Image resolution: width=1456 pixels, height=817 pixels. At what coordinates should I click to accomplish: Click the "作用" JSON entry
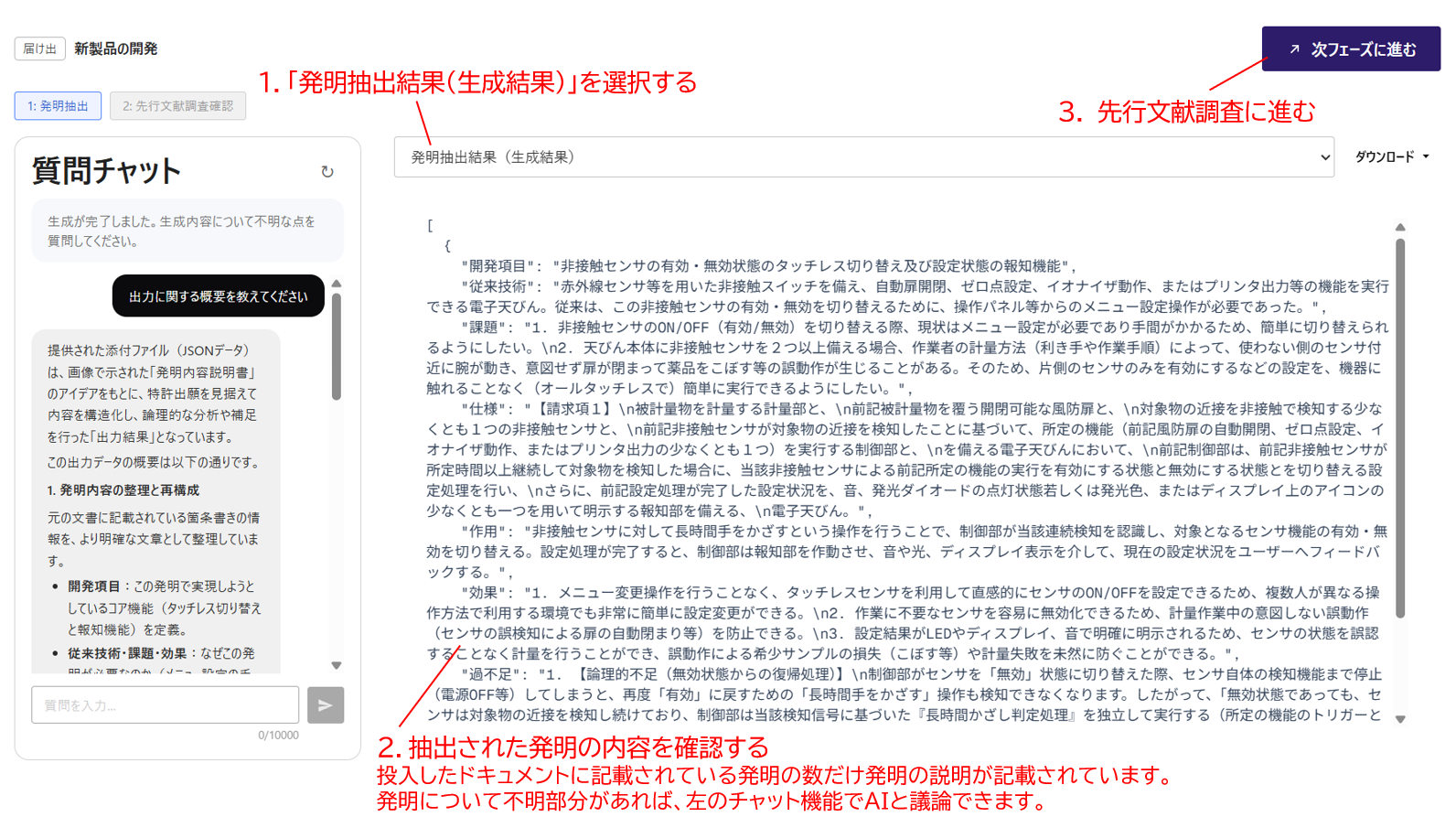pyautogui.click(x=907, y=552)
